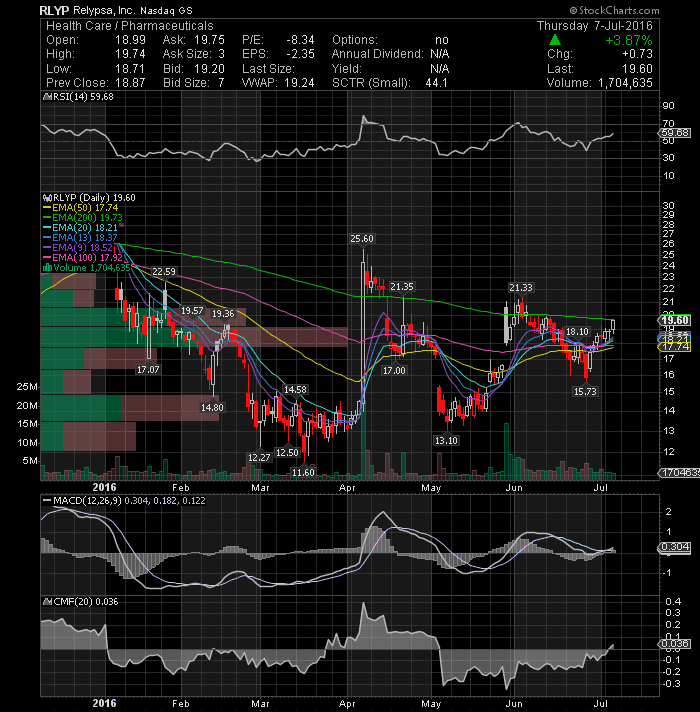
Task: Click the 13.10 low price label
Action: click(x=446, y=440)
